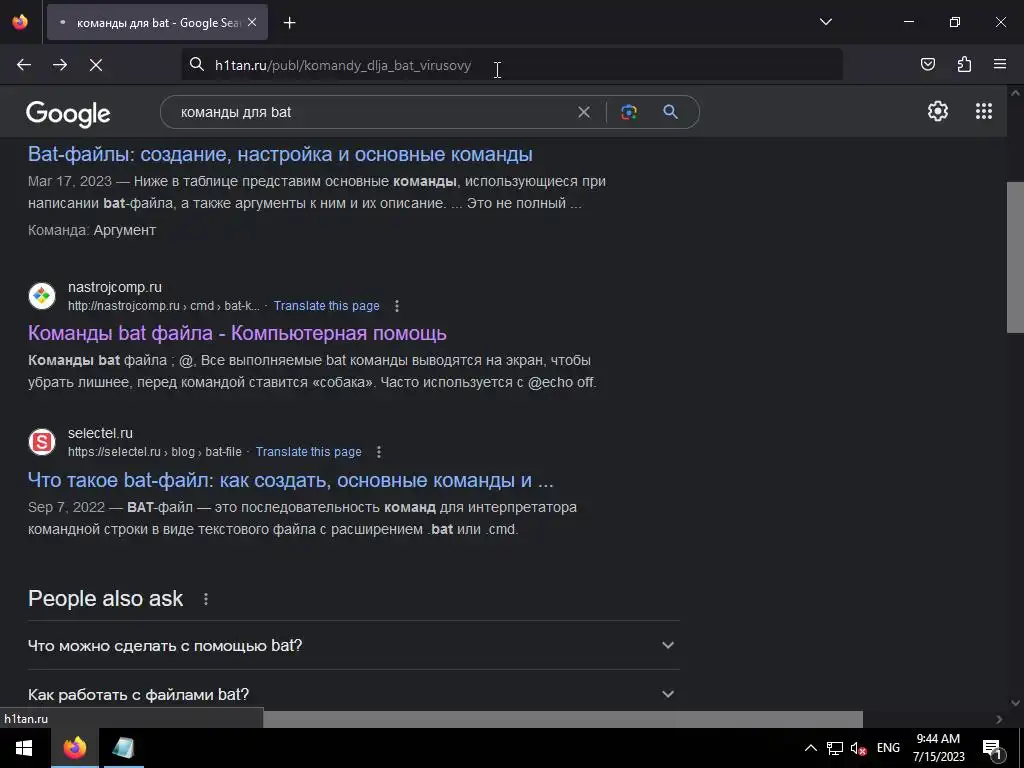
Task: Open 'Что такое bat-файл' selectel result
Action: (291, 480)
